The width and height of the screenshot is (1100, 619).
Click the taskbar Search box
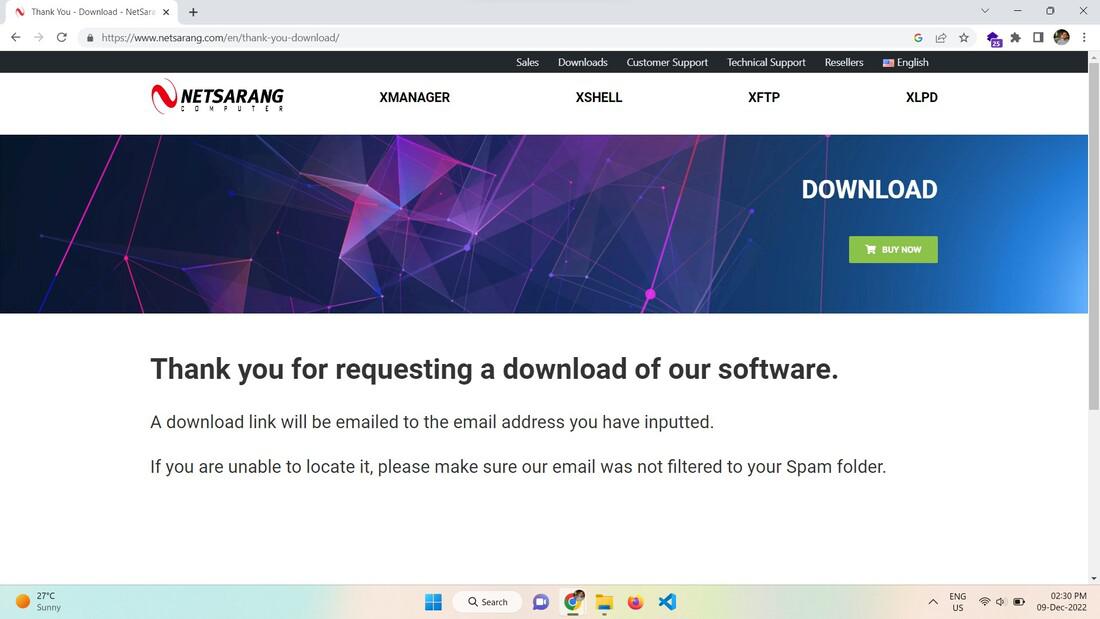[488, 601]
